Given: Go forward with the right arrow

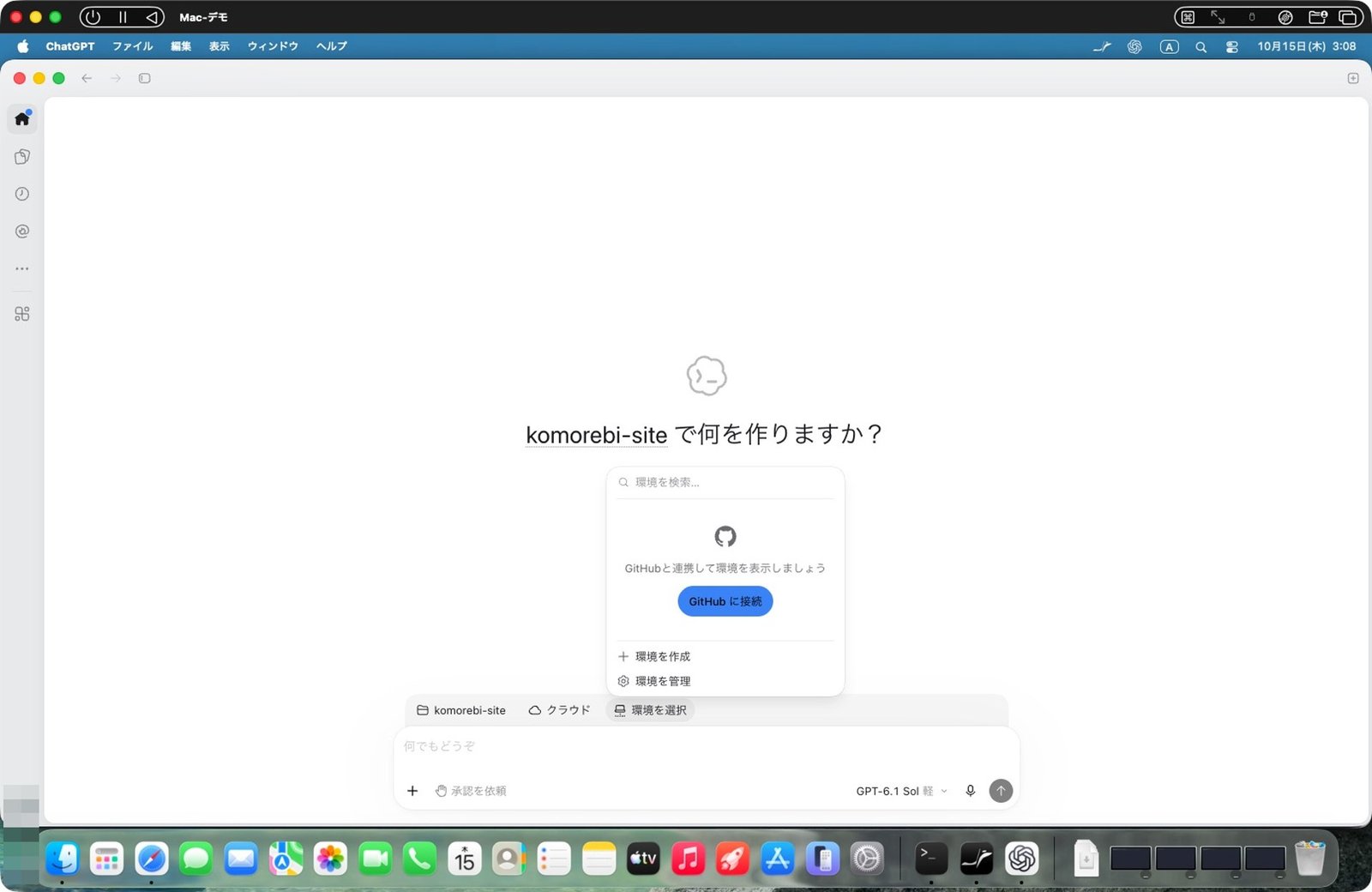Looking at the screenshot, I should click(x=116, y=78).
